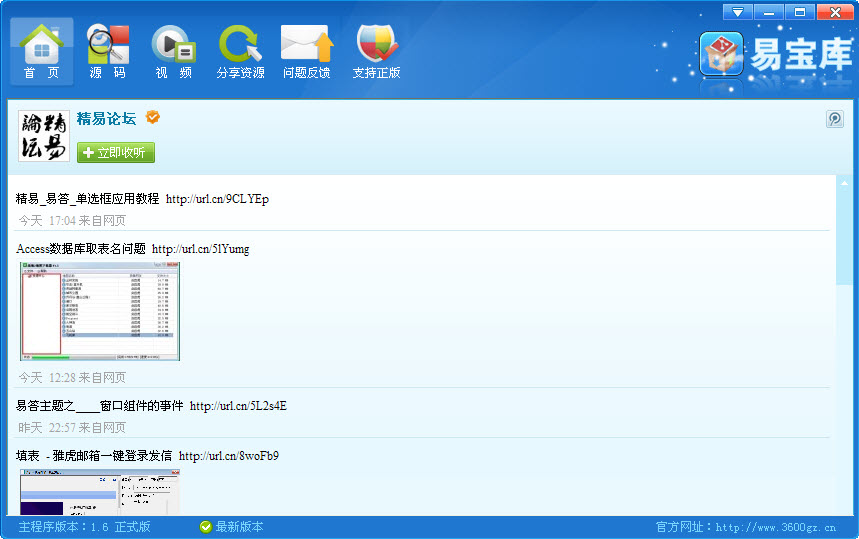Click the 精易论坛 avatar image
The image size is (859, 539).
[44, 136]
